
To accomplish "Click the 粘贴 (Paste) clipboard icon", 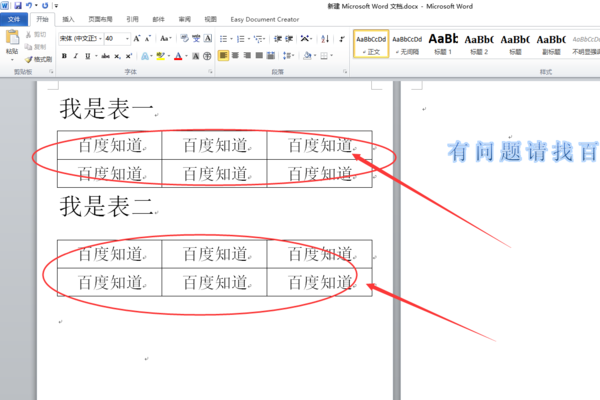I will 12,38.
